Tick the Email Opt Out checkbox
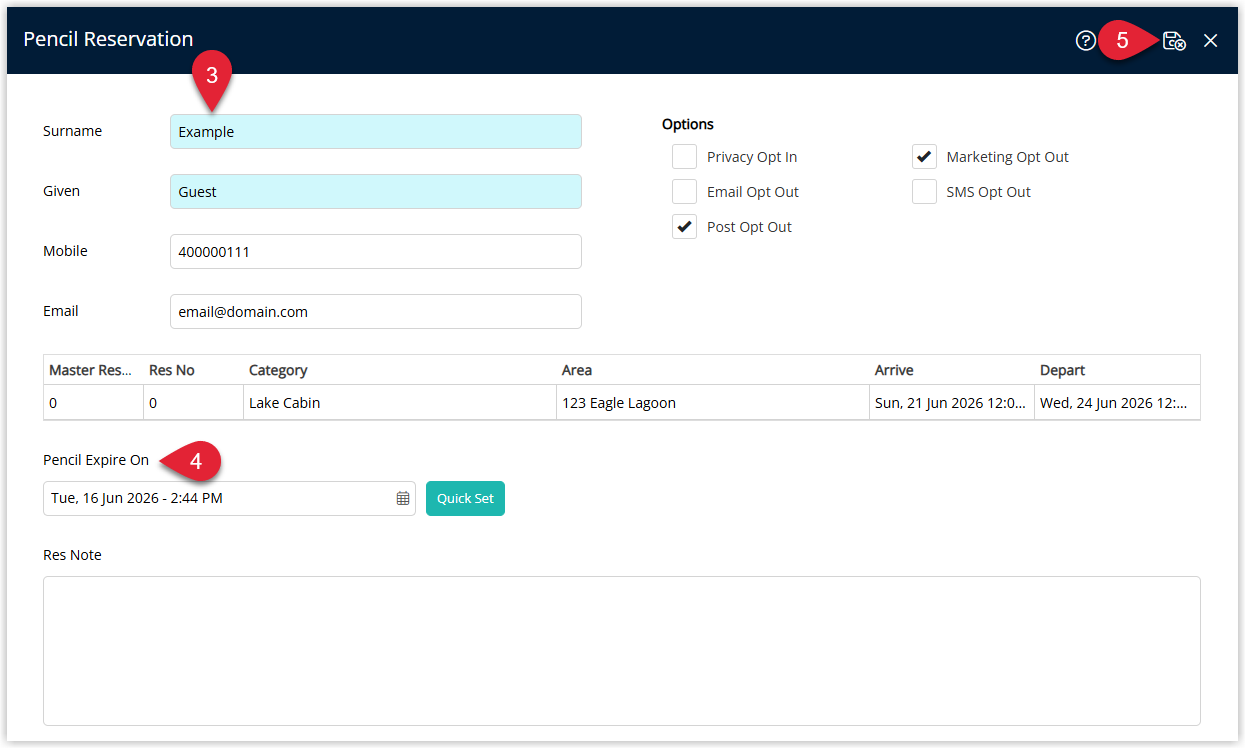Screen dimensions: 1246x749 tap(684, 192)
